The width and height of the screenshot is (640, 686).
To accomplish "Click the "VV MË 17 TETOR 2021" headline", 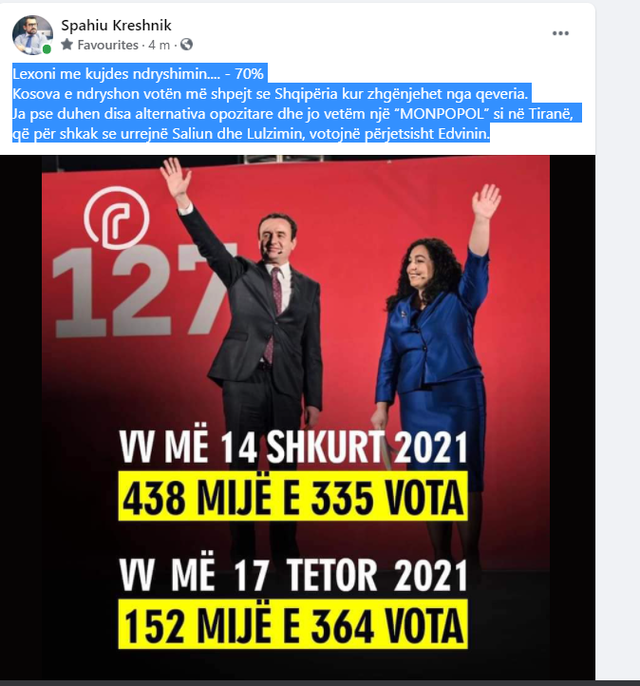I will click(x=293, y=575).
